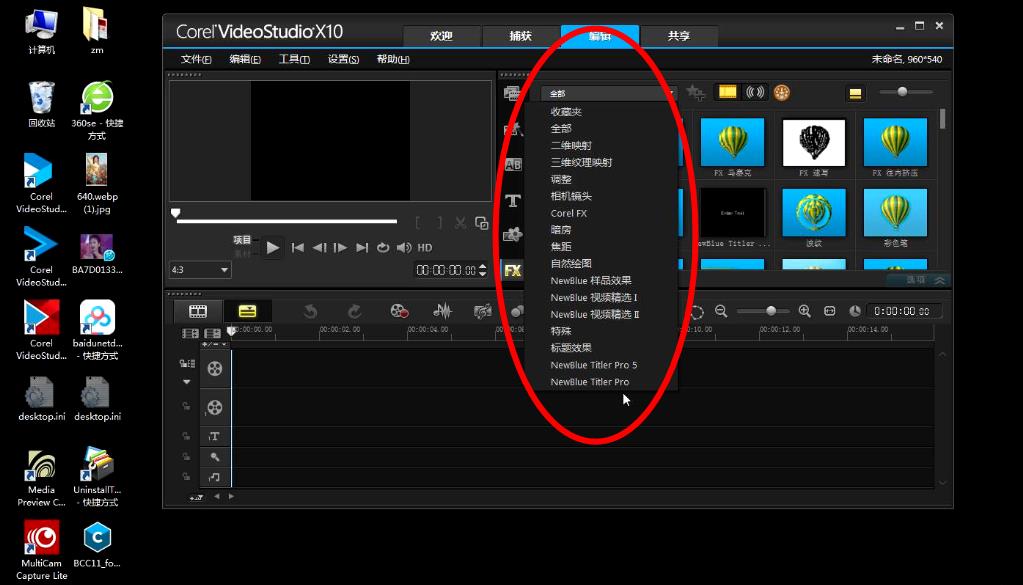Click the enlarge preview window icon
The width and height of the screenshot is (1023, 585).
point(481,223)
